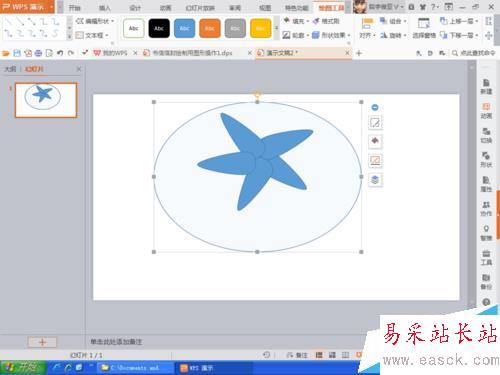Screen dimensions: 500x375
Task: Open the 新建 sidebar panel
Action: click(486, 87)
